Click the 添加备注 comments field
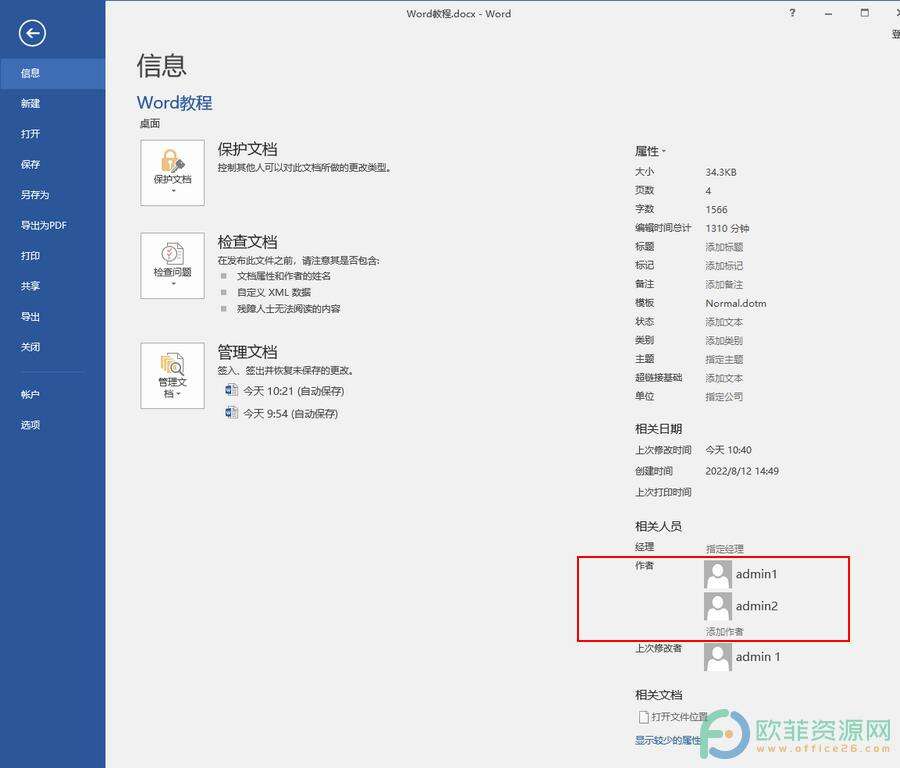The width and height of the screenshot is (900, 768). 724,285
